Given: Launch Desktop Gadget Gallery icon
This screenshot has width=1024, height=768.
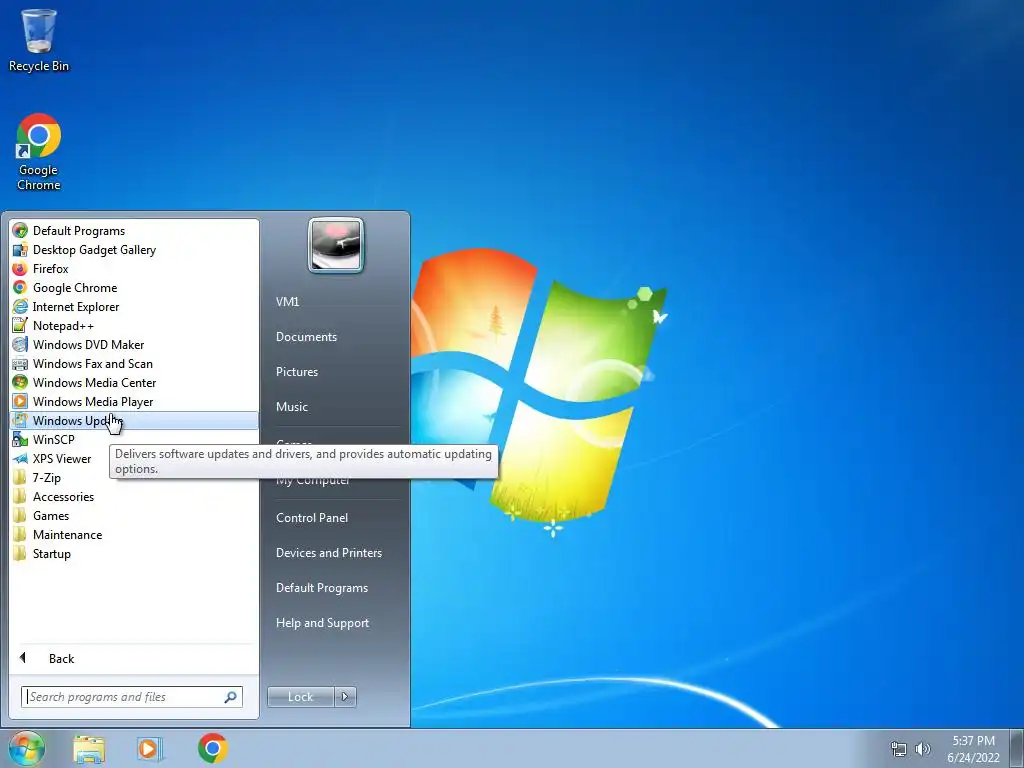Looking at the screenshot, I should click(x=20, y=249).
